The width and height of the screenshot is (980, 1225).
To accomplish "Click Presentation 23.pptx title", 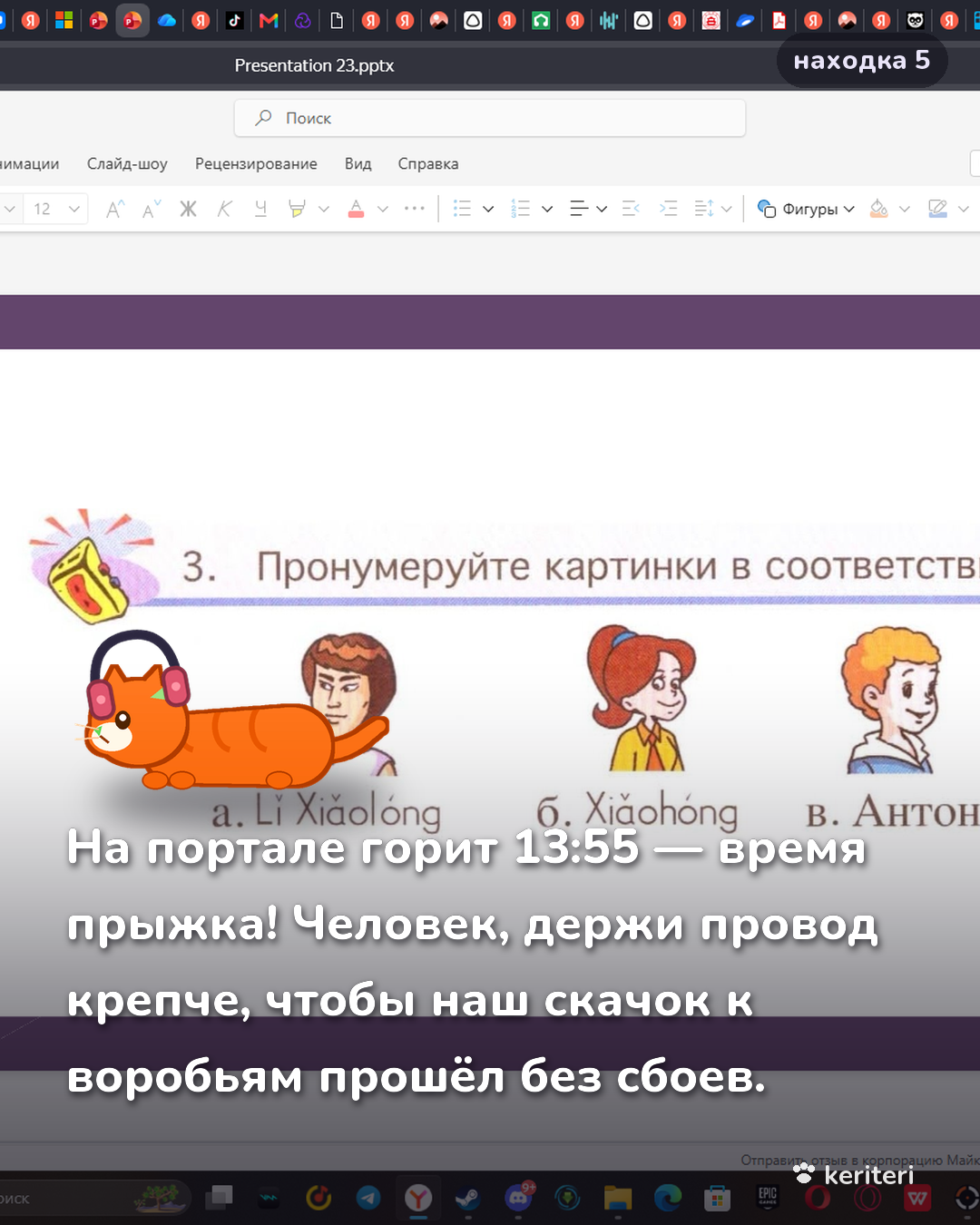I will pos(314,65).
